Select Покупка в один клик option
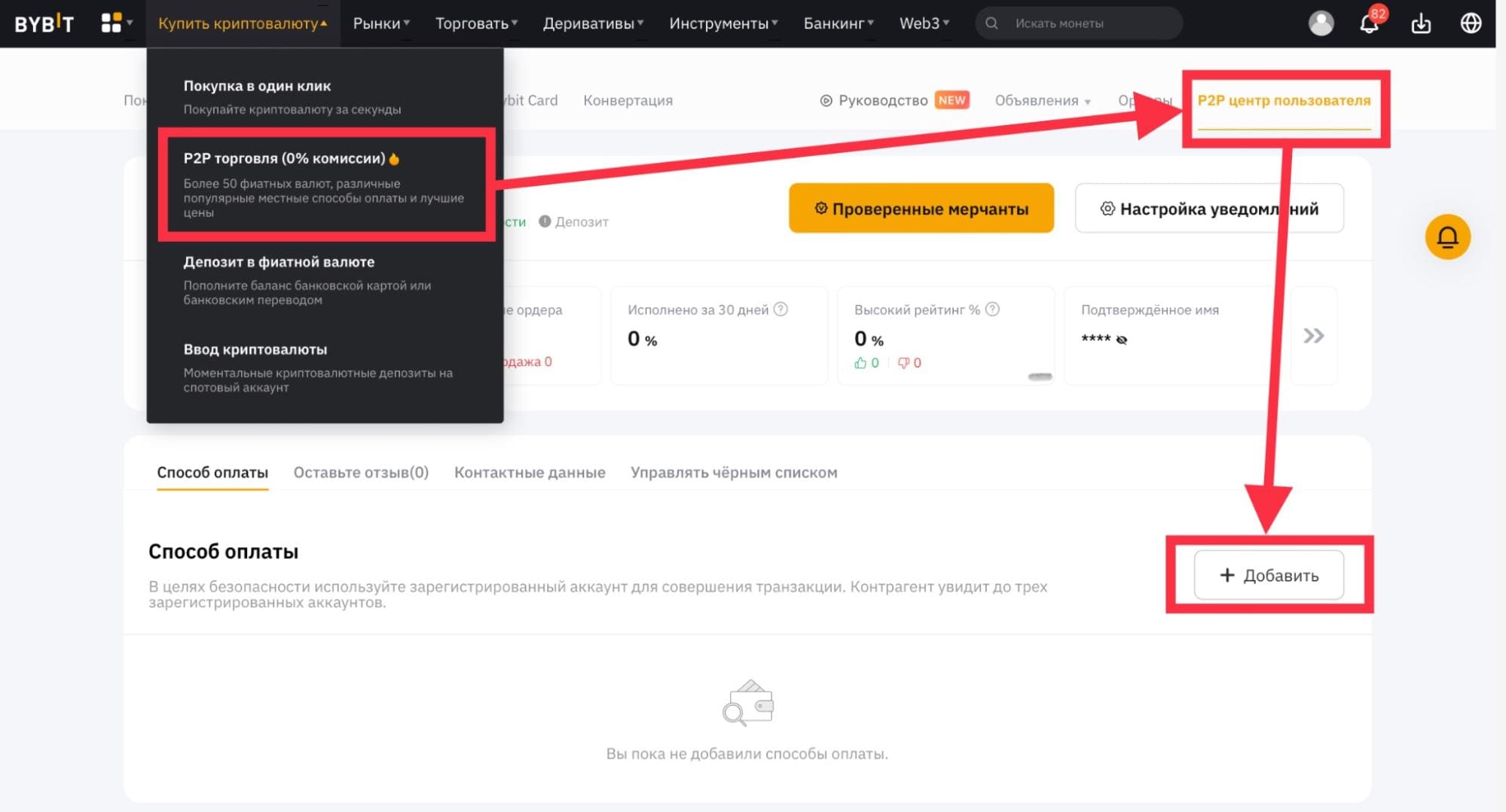The width and height of the screenshot is (1506, 812). tap(325, 97)
